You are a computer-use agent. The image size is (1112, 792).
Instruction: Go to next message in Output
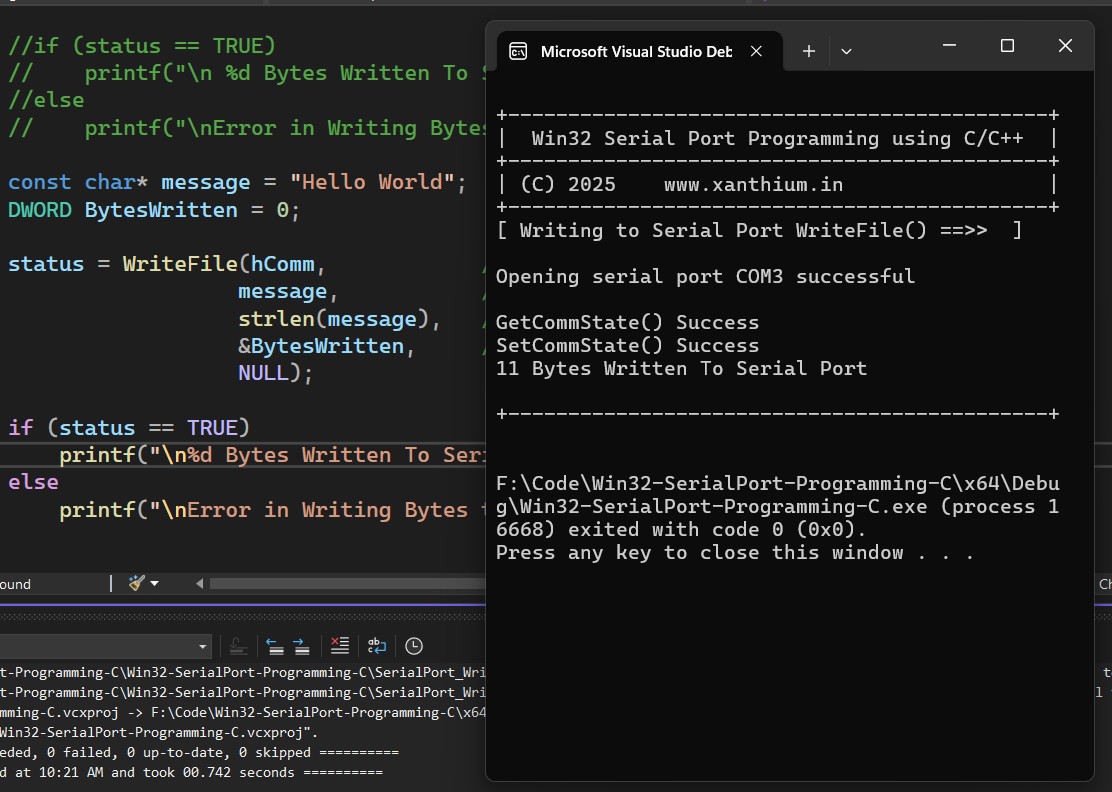pos(301,646)
